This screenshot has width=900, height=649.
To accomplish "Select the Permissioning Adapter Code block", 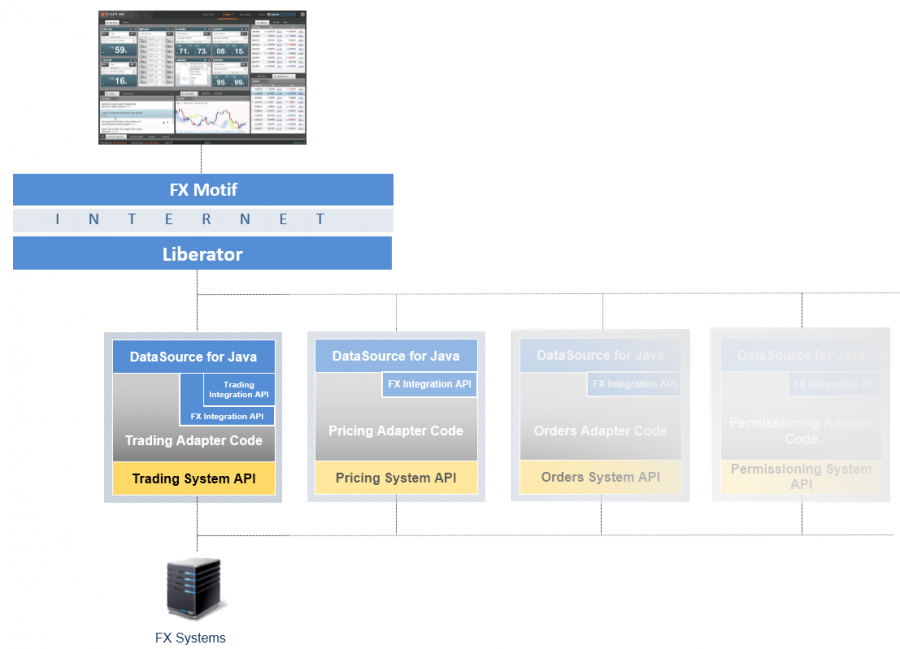I will 801,430.
